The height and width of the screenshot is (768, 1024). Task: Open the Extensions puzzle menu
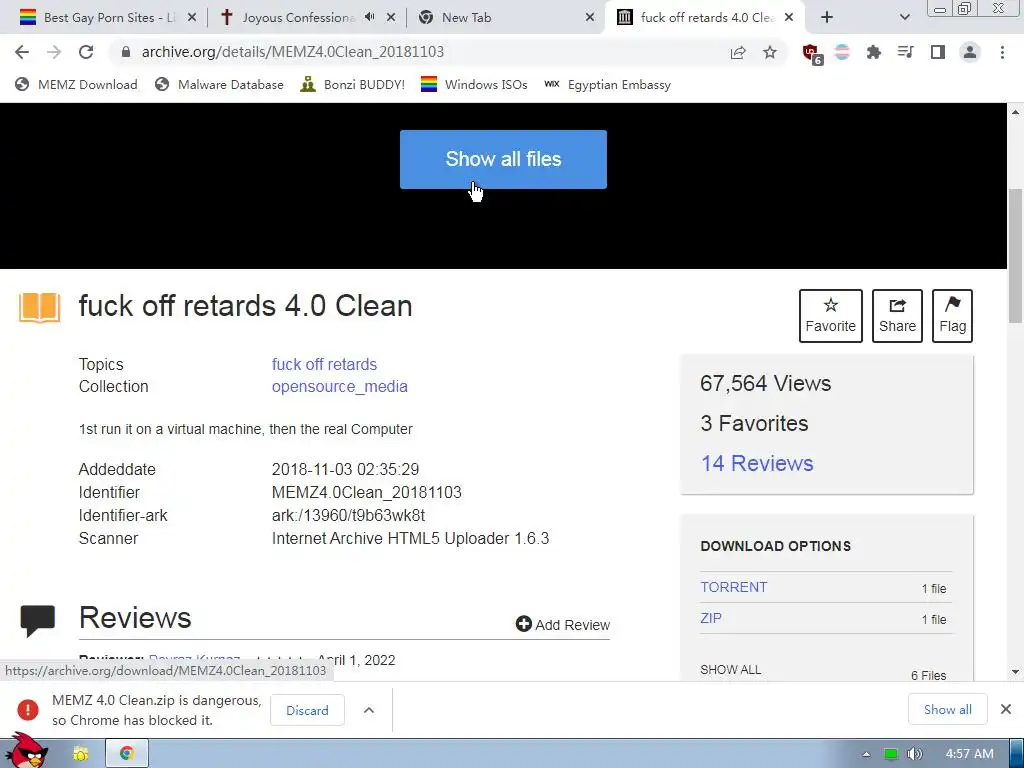pyautogui.click(x=874, y=52)
